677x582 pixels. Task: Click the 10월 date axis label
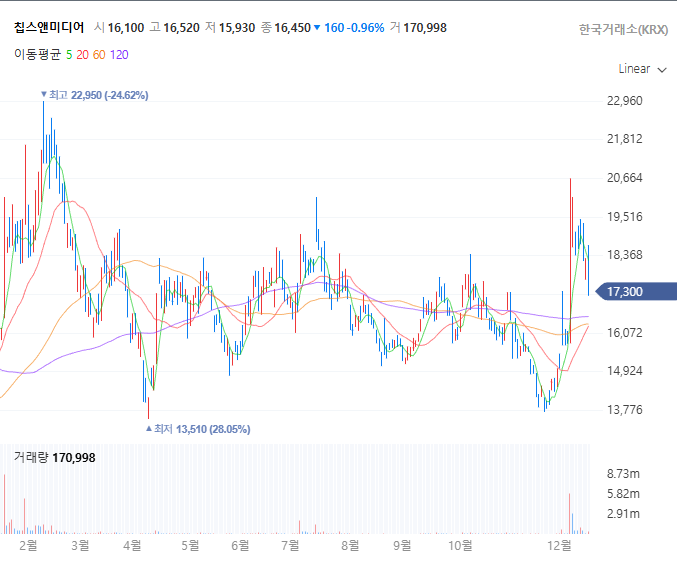pyautogui.click(x=460, y=545)
